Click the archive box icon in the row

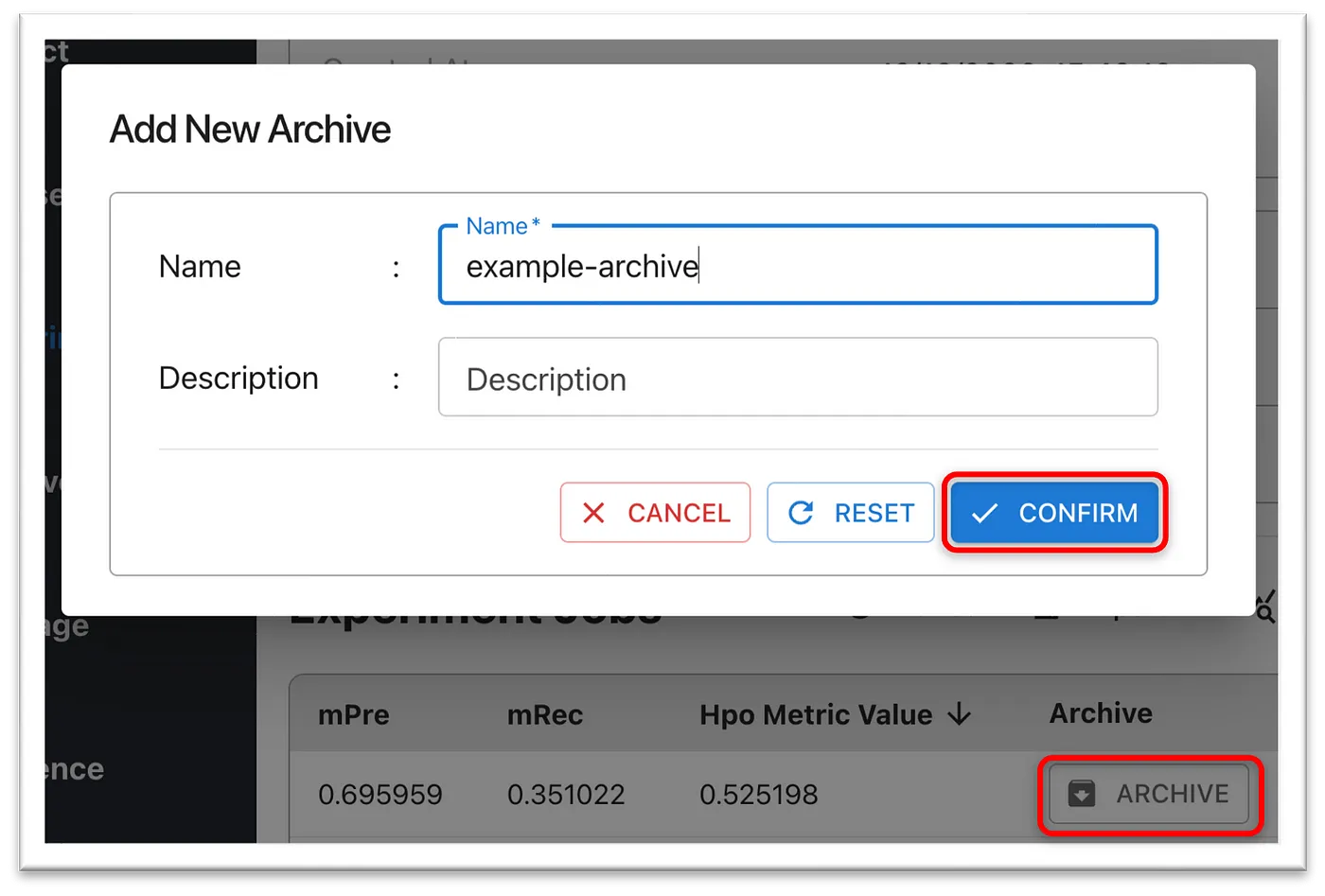click(1081, 793)
